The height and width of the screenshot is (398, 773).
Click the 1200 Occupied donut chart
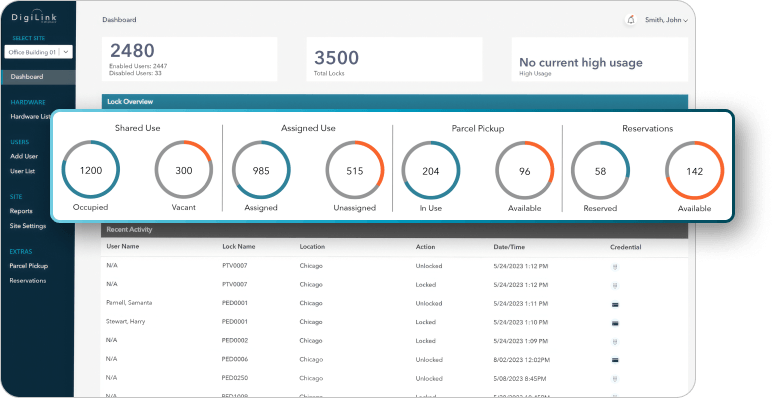(91, 170)
